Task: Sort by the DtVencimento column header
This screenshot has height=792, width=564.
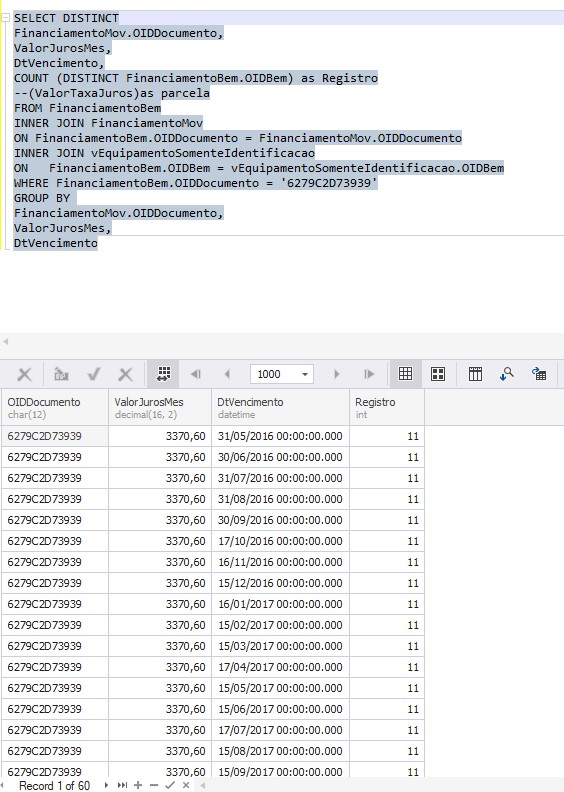Action: click(x=280, y=407)
